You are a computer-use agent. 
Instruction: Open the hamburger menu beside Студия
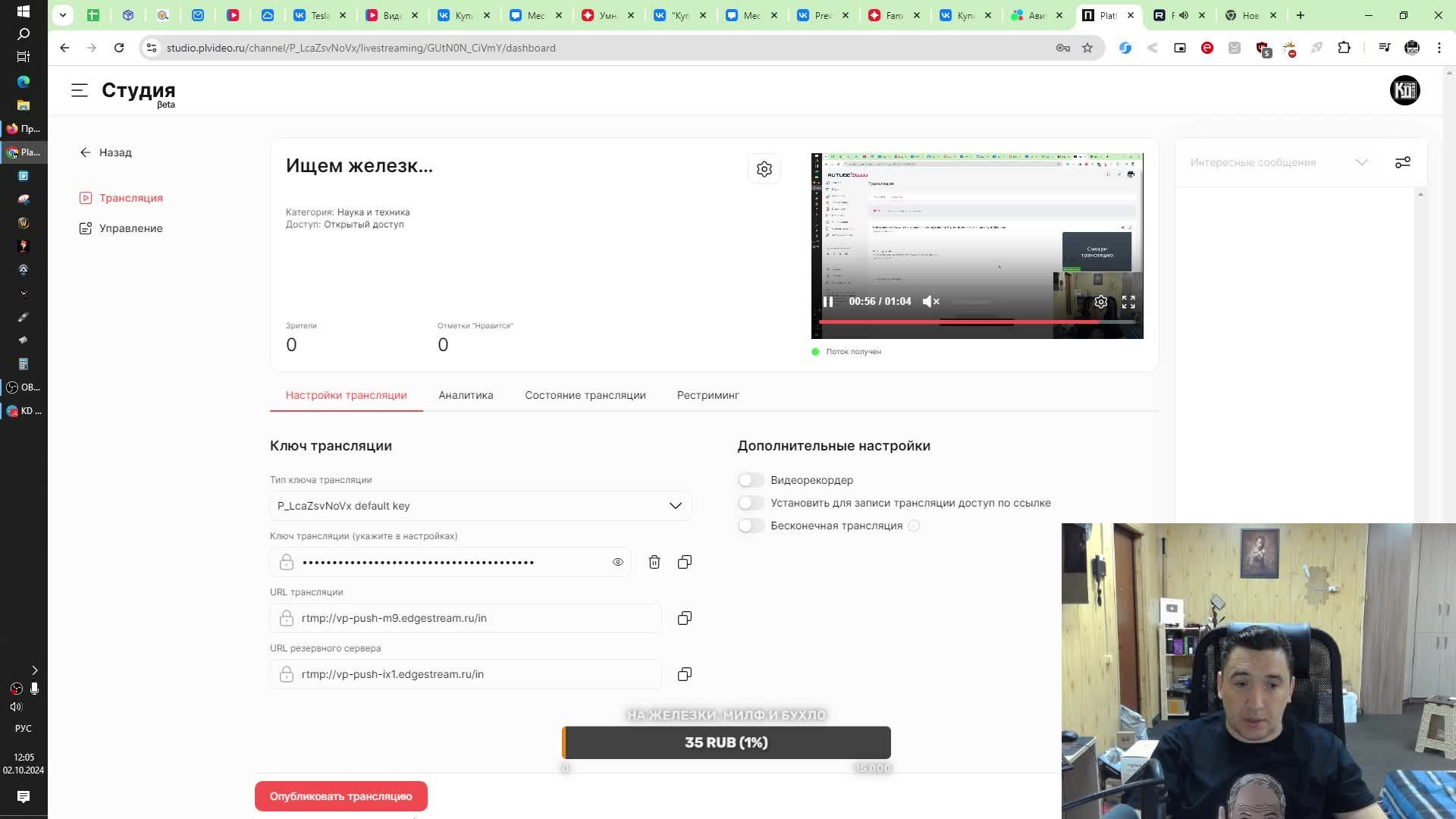(x=80, y=90)
